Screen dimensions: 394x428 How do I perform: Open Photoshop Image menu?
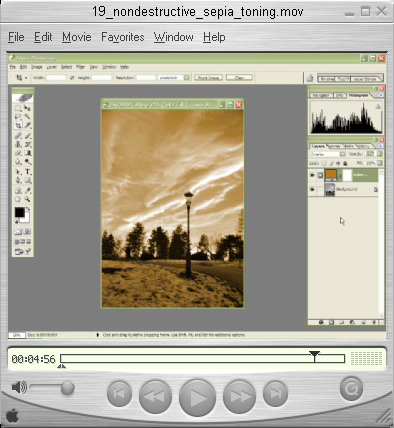coord(37,67)
